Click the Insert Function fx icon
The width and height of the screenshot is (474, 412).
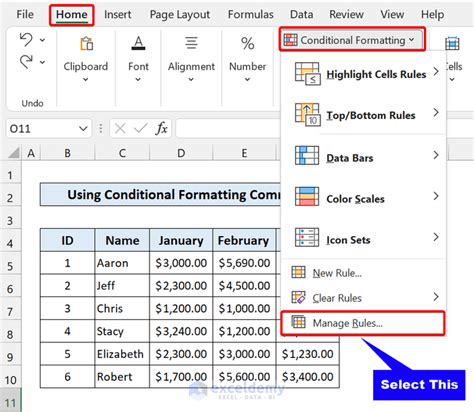(x=161, y=128)
